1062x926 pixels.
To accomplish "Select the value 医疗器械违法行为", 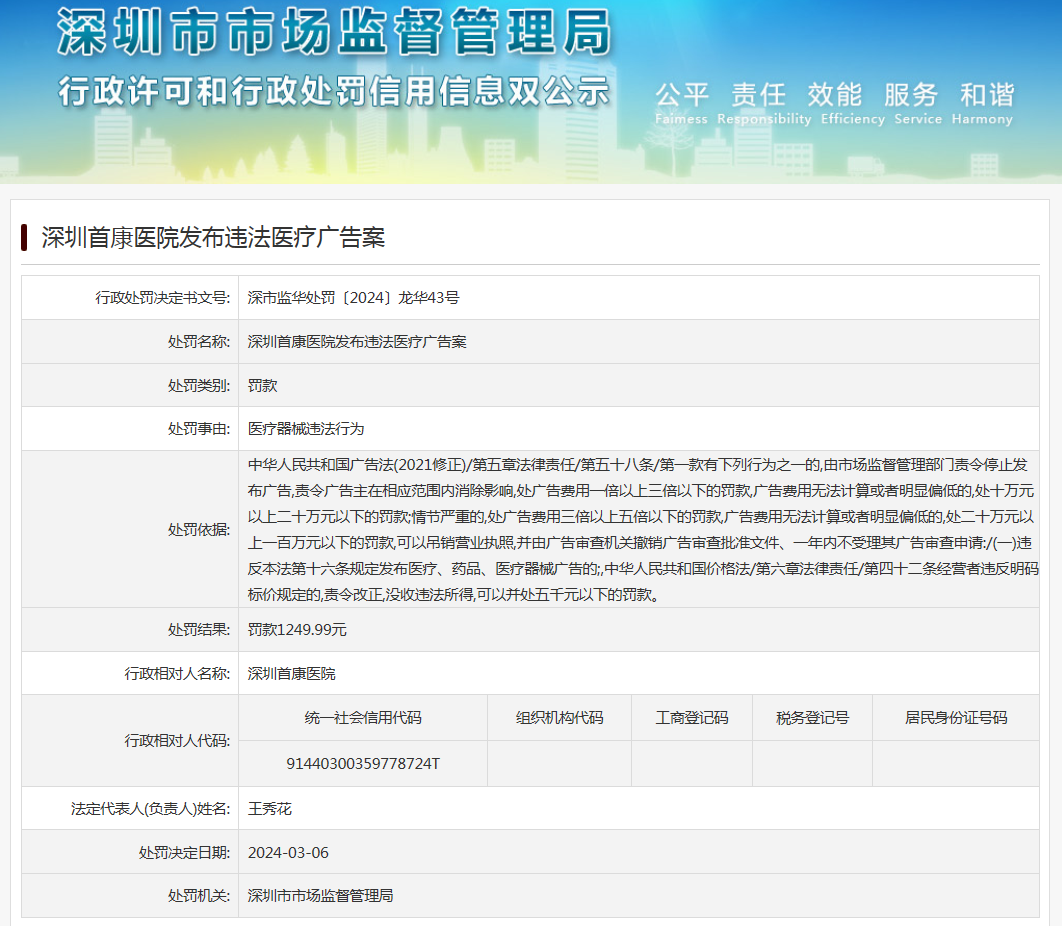I will [x=306, y=429].
